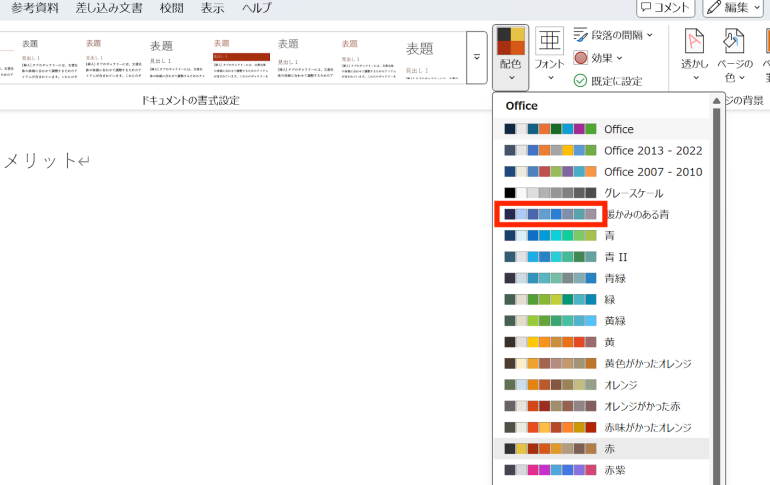
Task: Choose the 黄色がかったオレンジ color scheme
Action: coord(602,363)
